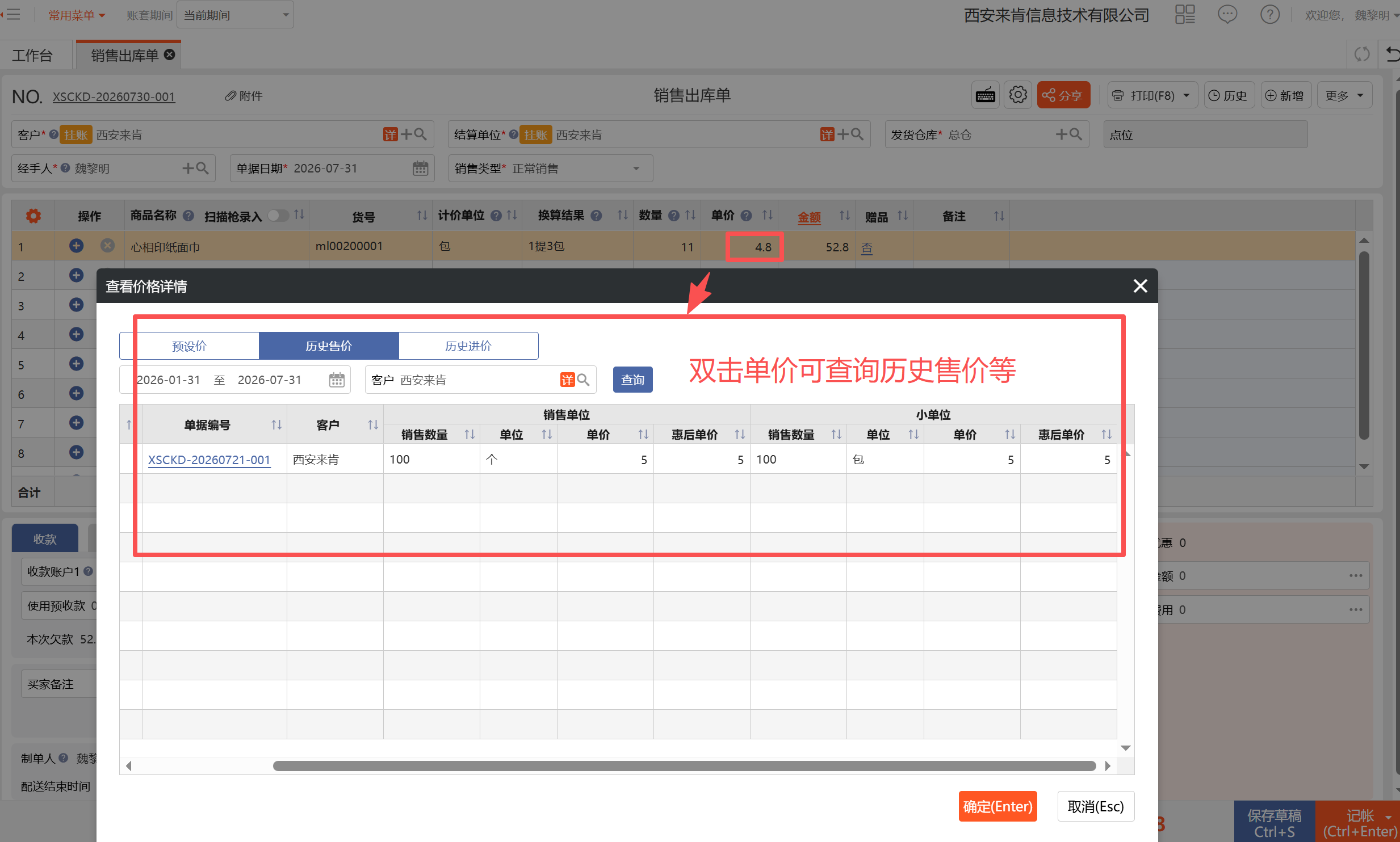The width and height of the screenshot is (1400, 842).
Task: Expand the 记帐 dropdown arrow
Action: pyautogui.click(x=1388, y=817)
